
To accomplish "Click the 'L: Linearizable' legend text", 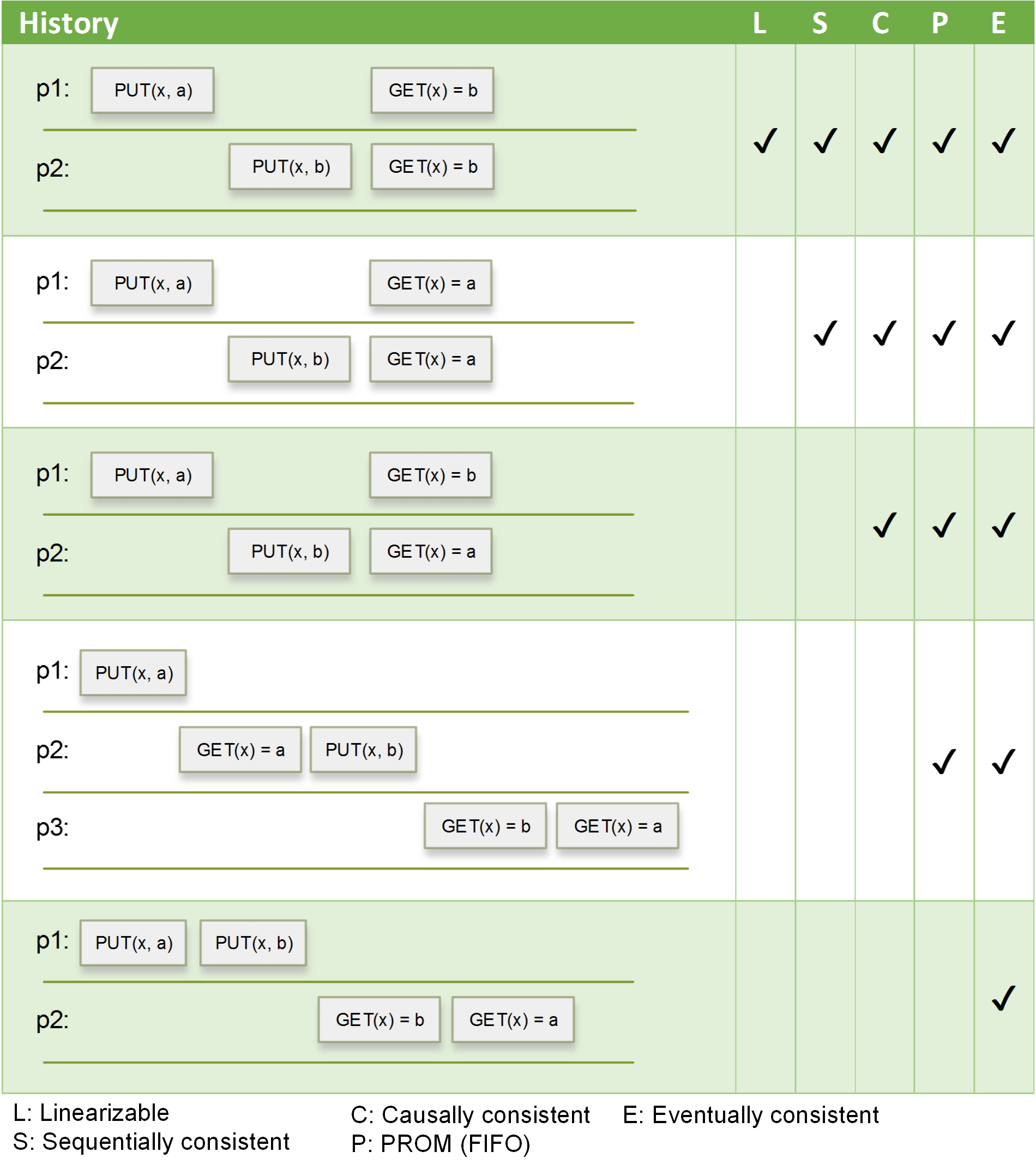I will (92, 1113).
